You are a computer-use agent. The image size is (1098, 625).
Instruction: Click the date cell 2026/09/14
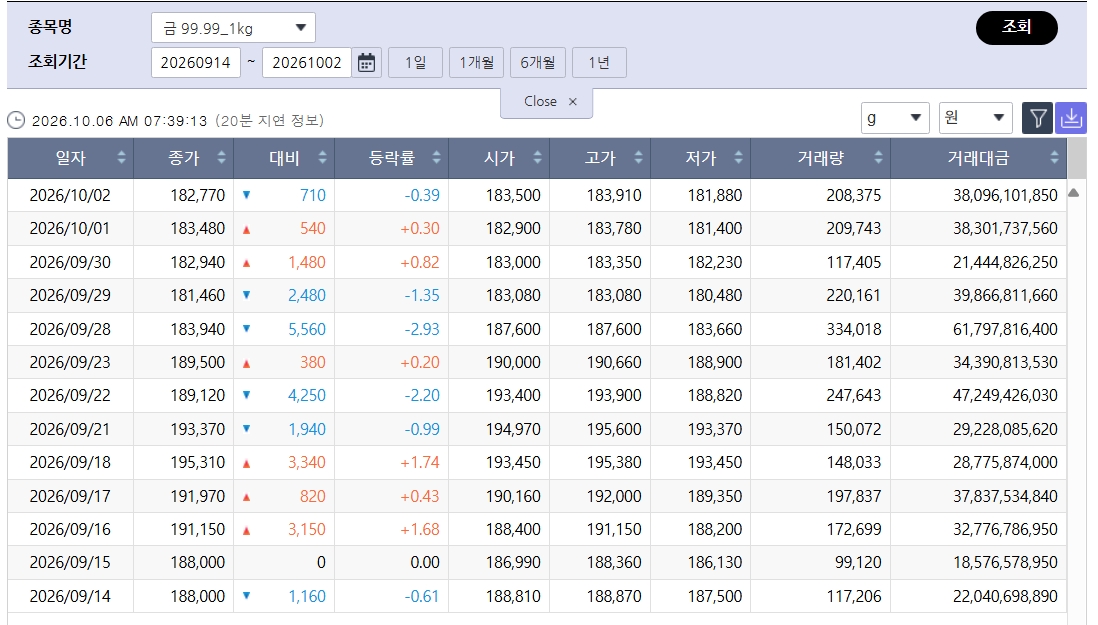click(x=70, y=596)
